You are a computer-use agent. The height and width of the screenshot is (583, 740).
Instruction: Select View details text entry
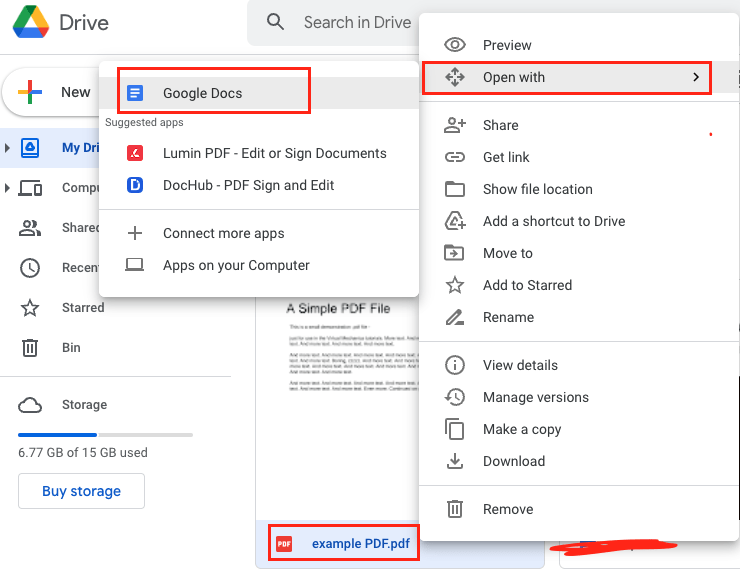pyautogui.click(x=520, y=365)
